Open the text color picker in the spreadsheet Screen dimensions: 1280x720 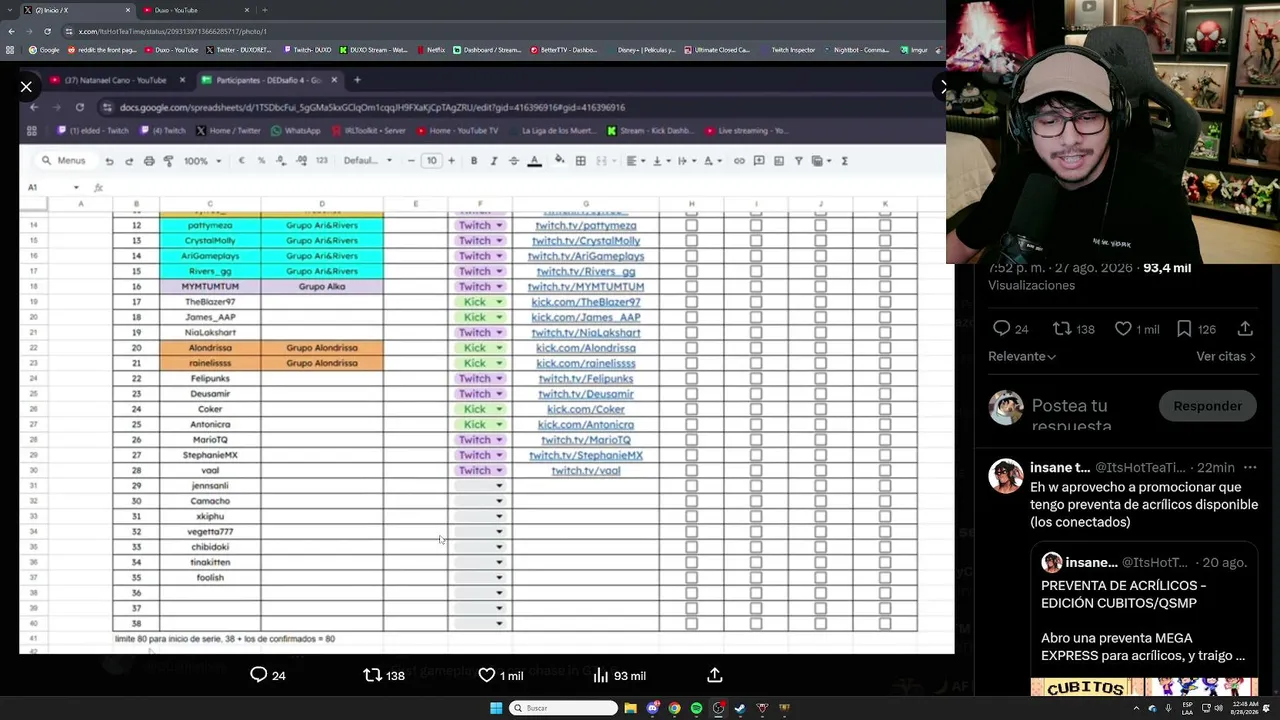coord(534,160)
